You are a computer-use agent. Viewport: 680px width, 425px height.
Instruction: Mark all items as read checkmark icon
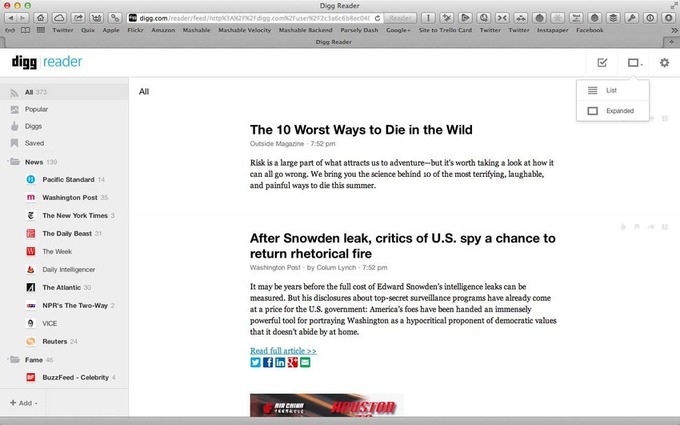point(602,63)
